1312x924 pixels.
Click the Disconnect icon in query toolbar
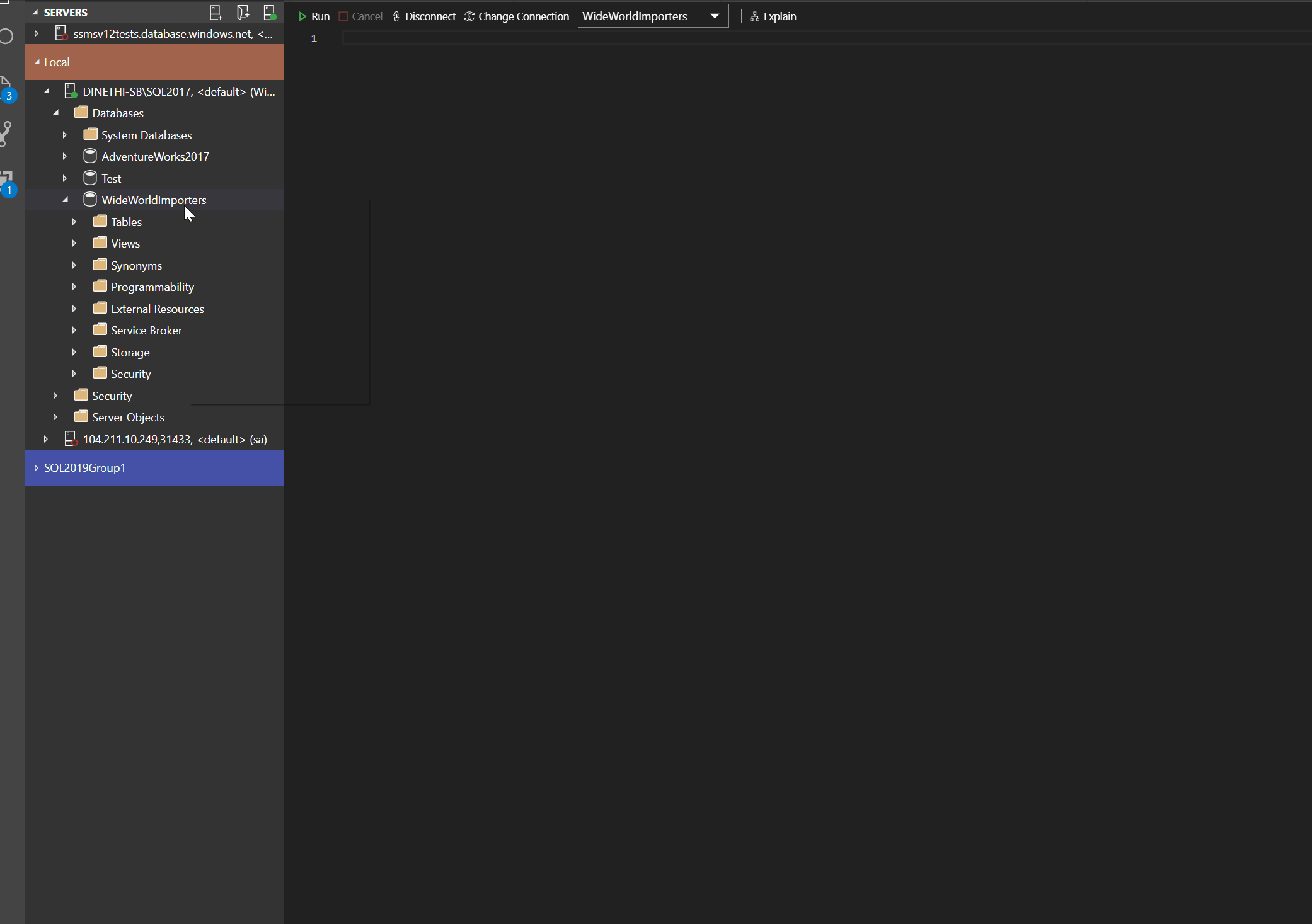coord(396,16)
